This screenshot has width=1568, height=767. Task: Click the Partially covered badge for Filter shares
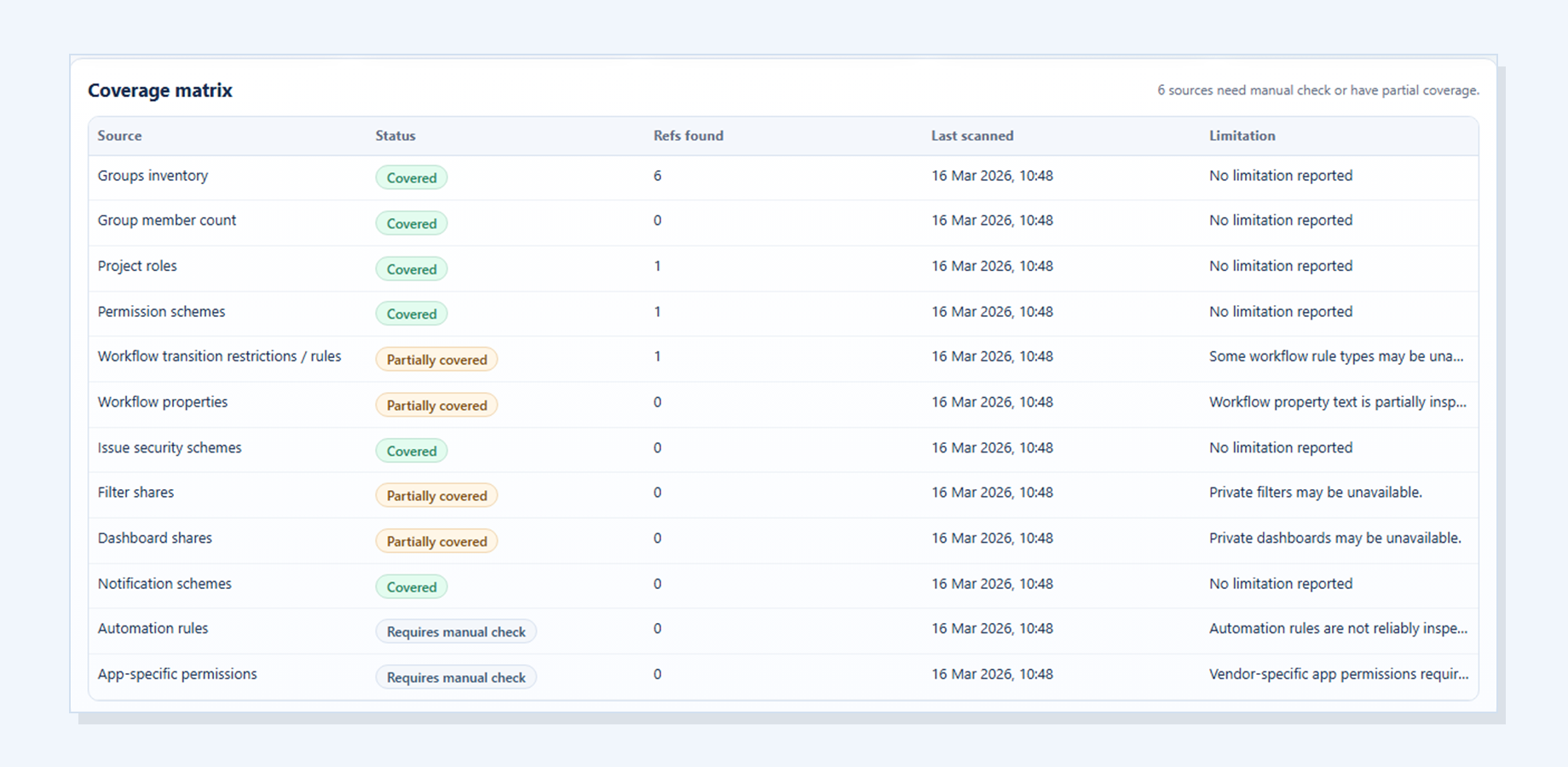click(436, 495)
